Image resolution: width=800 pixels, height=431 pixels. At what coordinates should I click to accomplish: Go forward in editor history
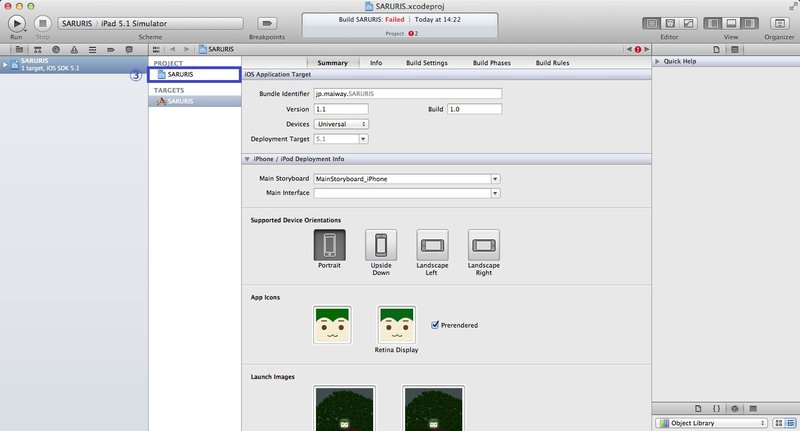[187, 49]
